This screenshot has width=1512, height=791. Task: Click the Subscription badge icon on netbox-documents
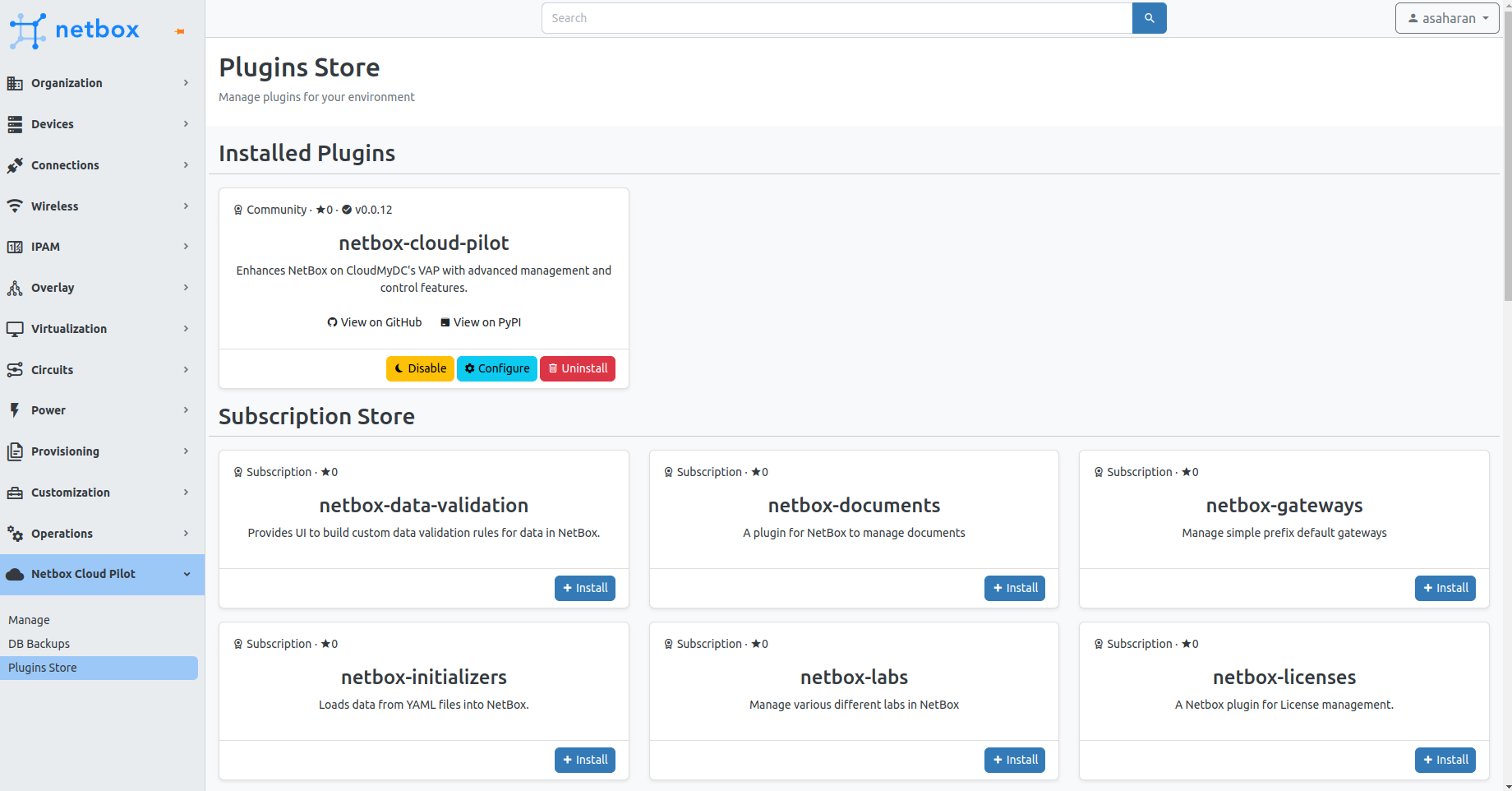(669, 472)
